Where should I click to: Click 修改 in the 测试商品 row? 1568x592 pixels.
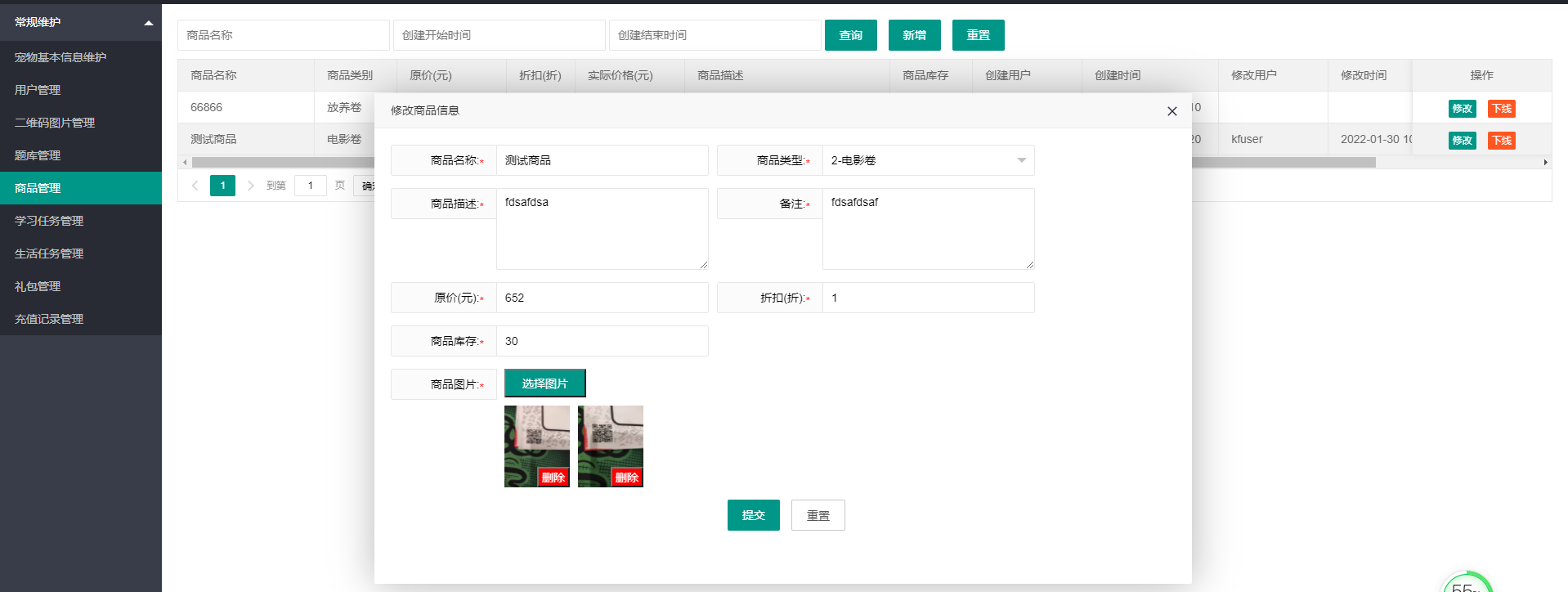(x=1462, y=140)
